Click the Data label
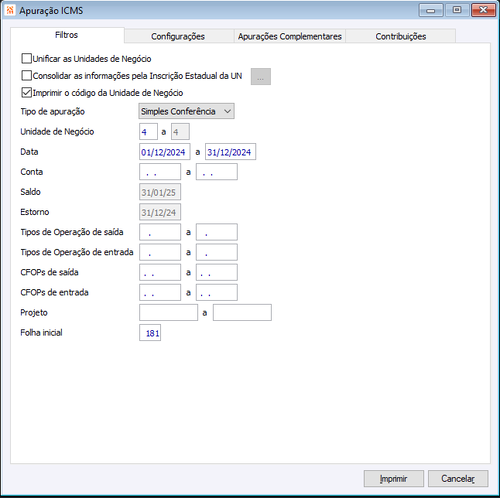 29,152
